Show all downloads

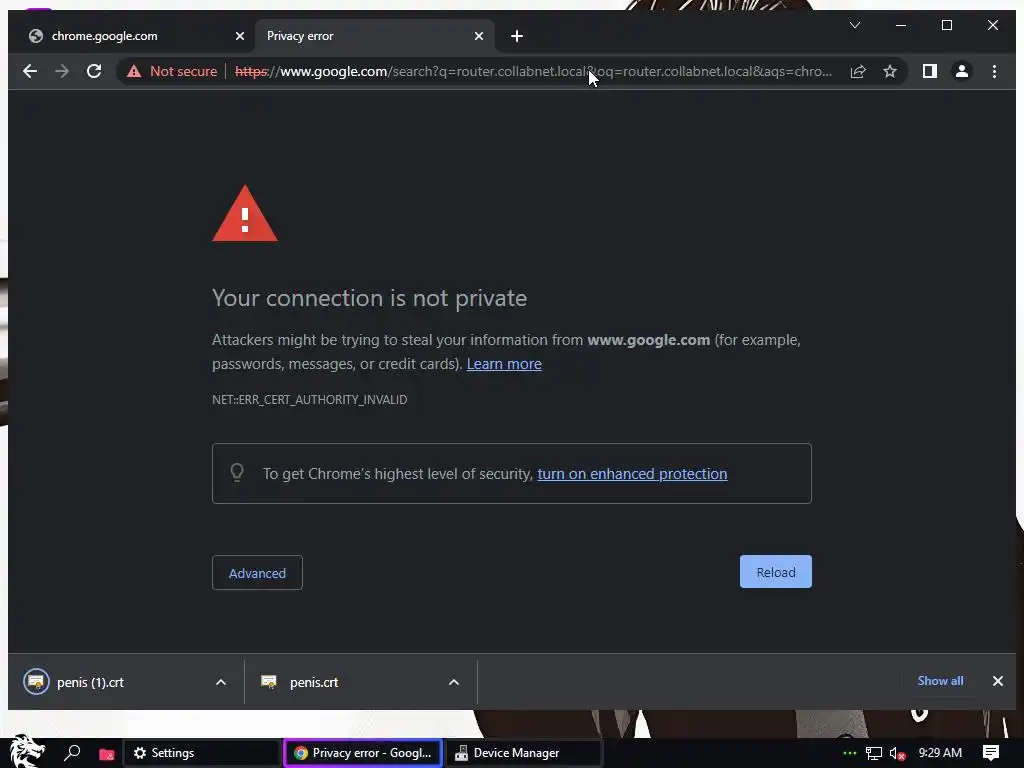point(940,680)
